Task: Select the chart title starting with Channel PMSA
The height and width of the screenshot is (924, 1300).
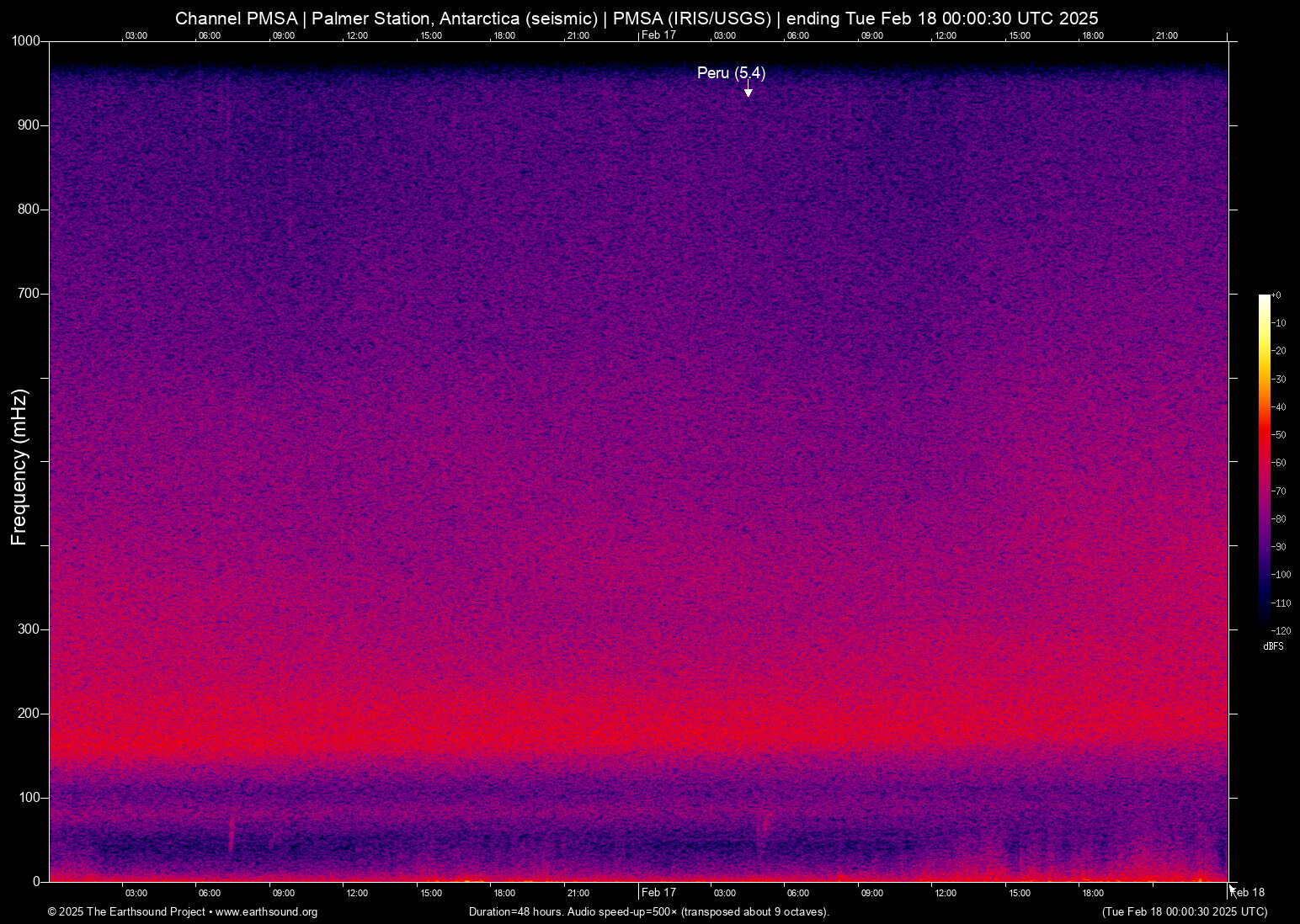Action: click(637, 19)
